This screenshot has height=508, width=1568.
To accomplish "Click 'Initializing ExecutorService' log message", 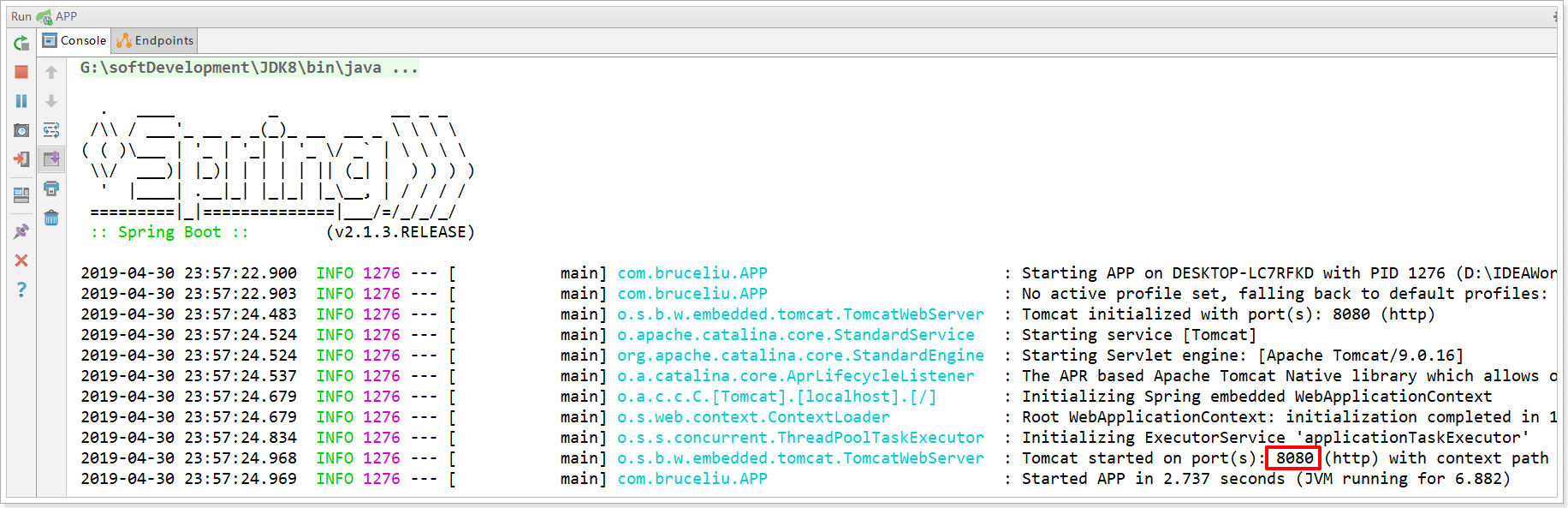I will tap(1275, 438).
